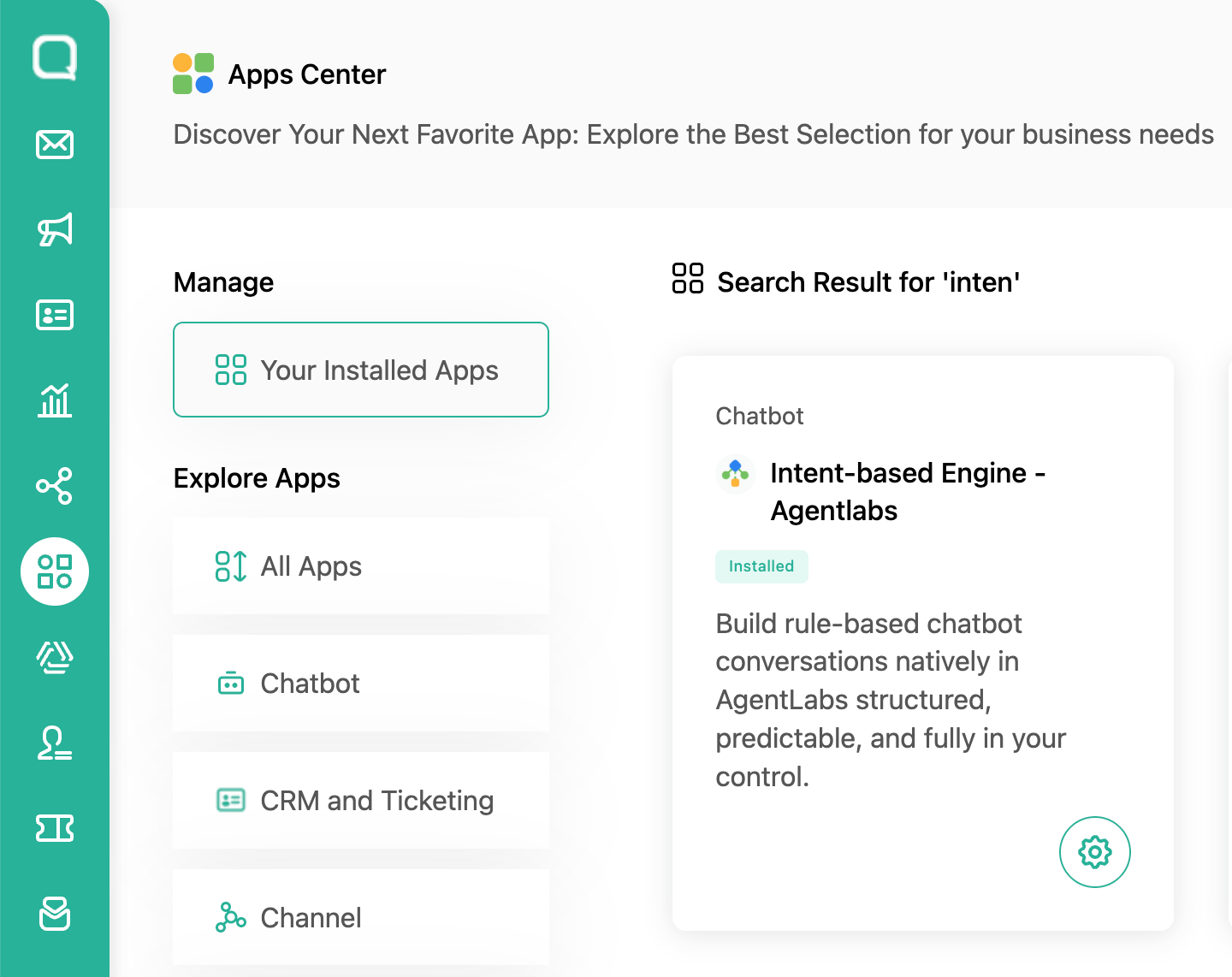Image resolution: width=1232 pixels, height=977 pixels.
Task: Click the Installed status badge
Action: click(x=761, y=566)
